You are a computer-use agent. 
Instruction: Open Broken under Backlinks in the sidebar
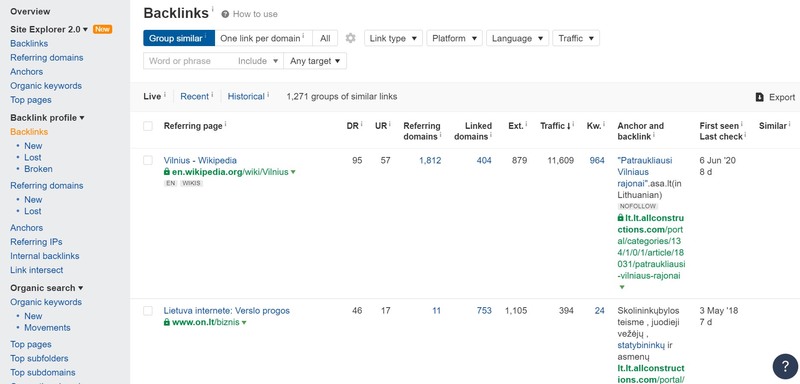tap(38, 169)
